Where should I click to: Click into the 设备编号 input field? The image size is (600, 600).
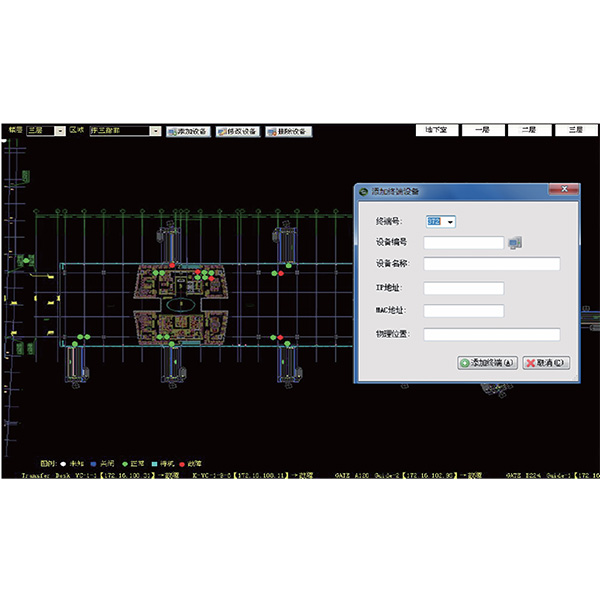pos(463,242)
